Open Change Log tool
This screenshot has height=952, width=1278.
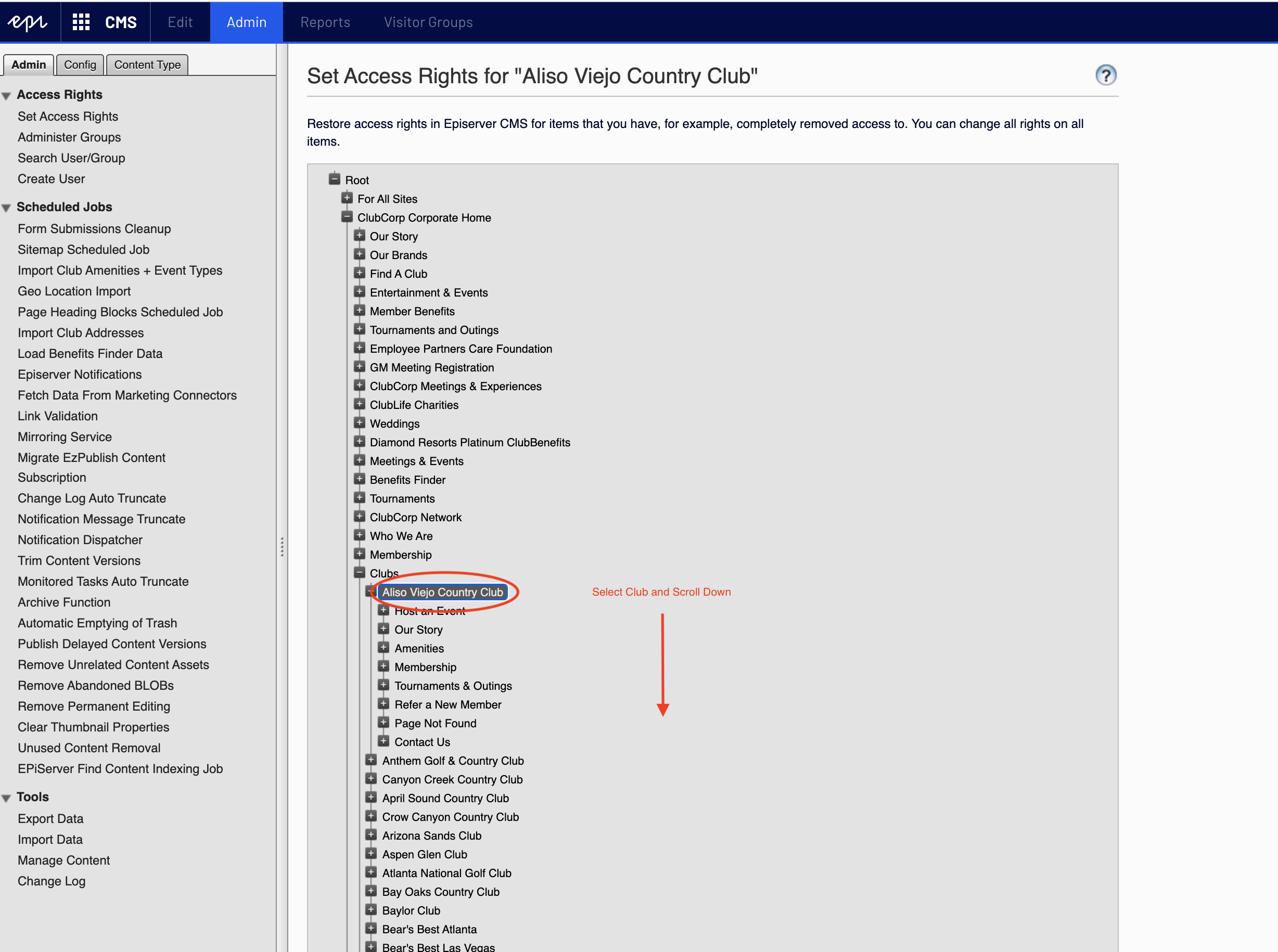(x=52, y=881)
